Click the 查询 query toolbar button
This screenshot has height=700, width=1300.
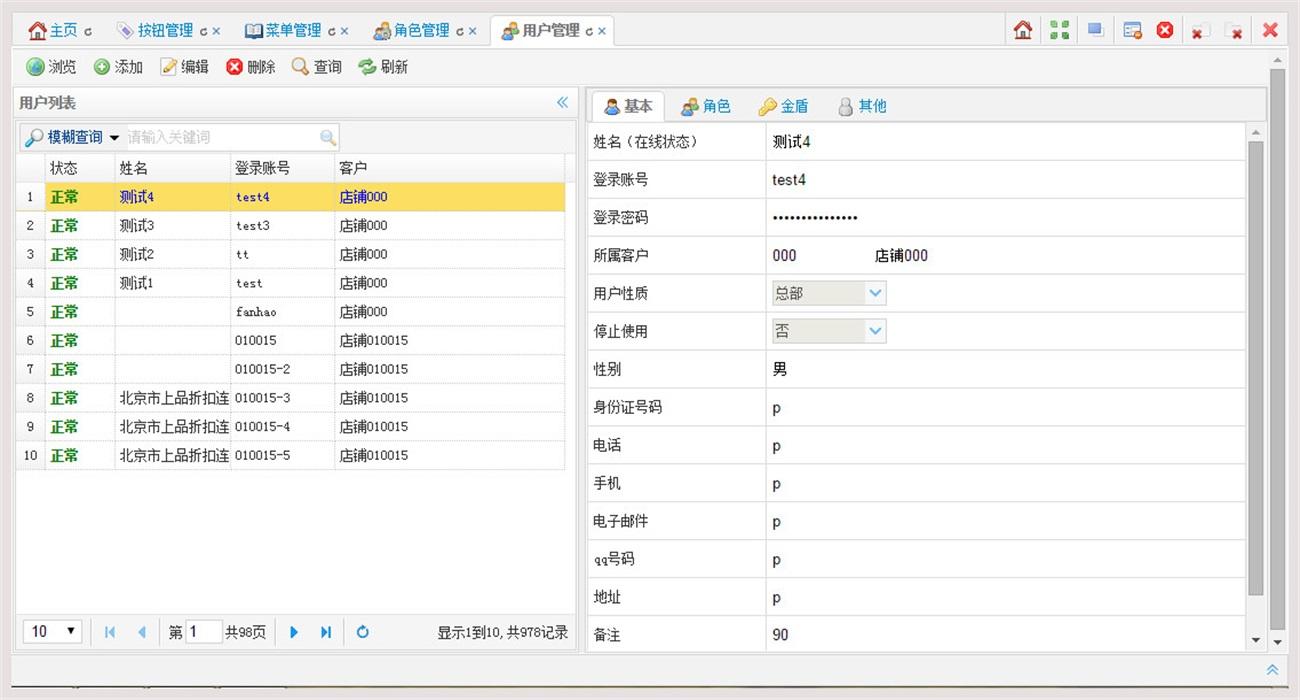coord(317,67)
